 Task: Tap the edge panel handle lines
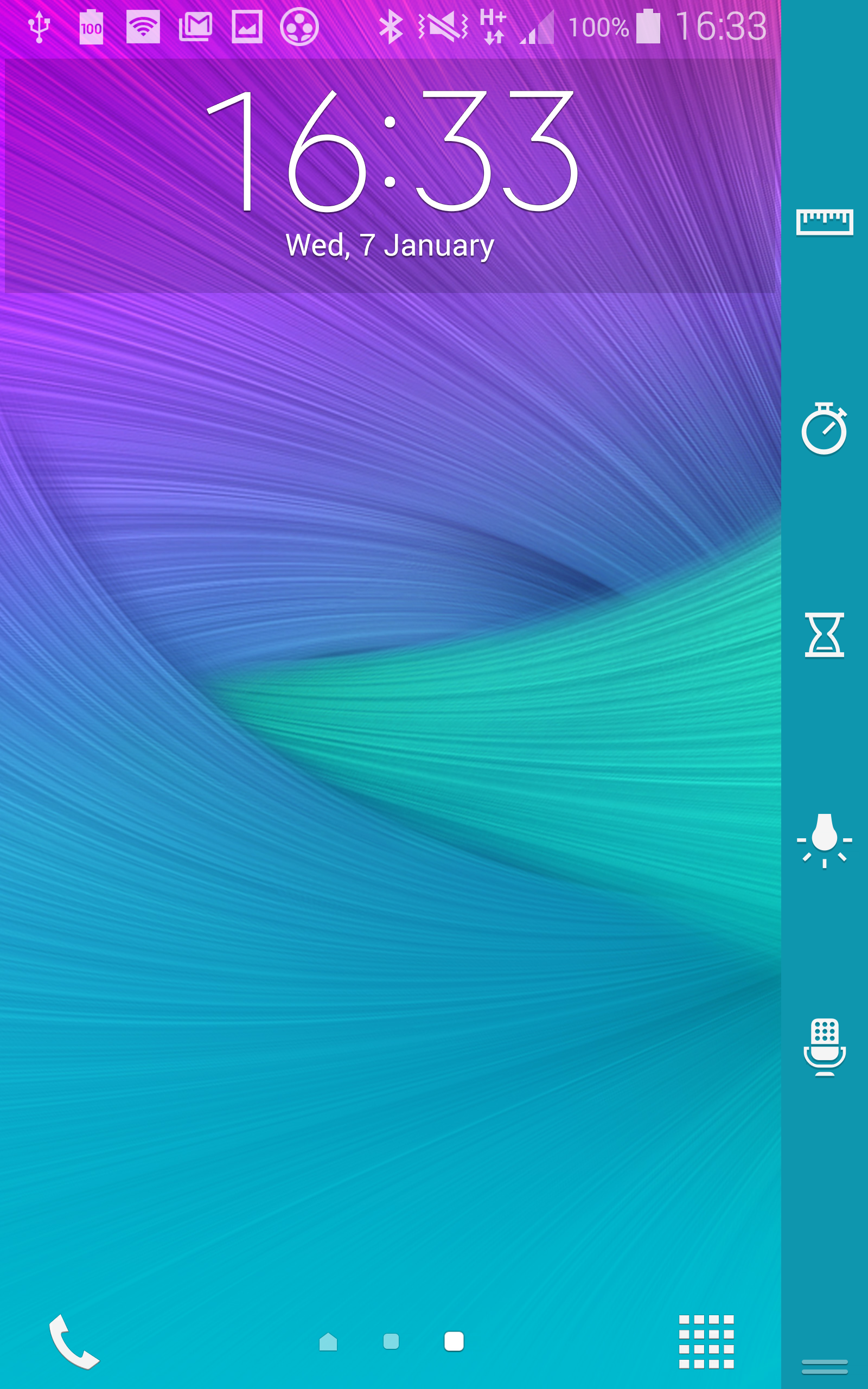(x=825, y=1367)
